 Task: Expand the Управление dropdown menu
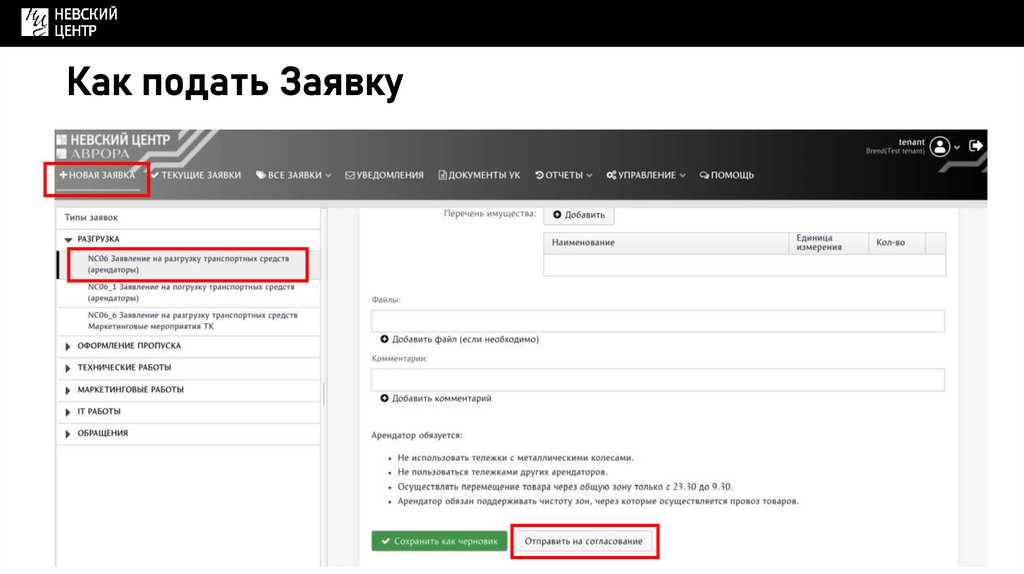(646, 175)
